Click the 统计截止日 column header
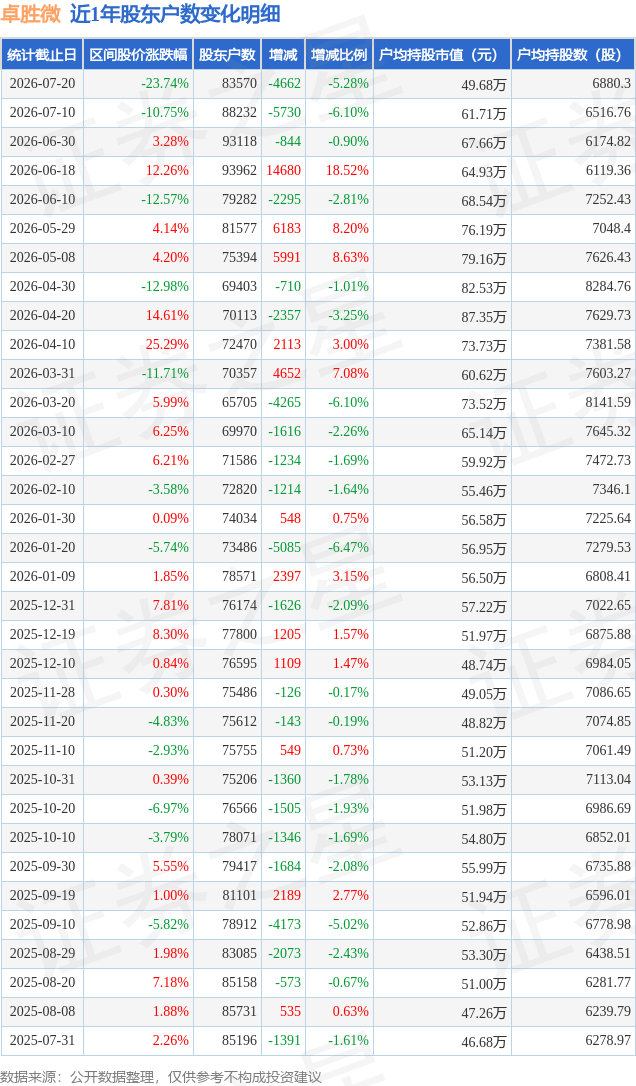 click(42, 55)
